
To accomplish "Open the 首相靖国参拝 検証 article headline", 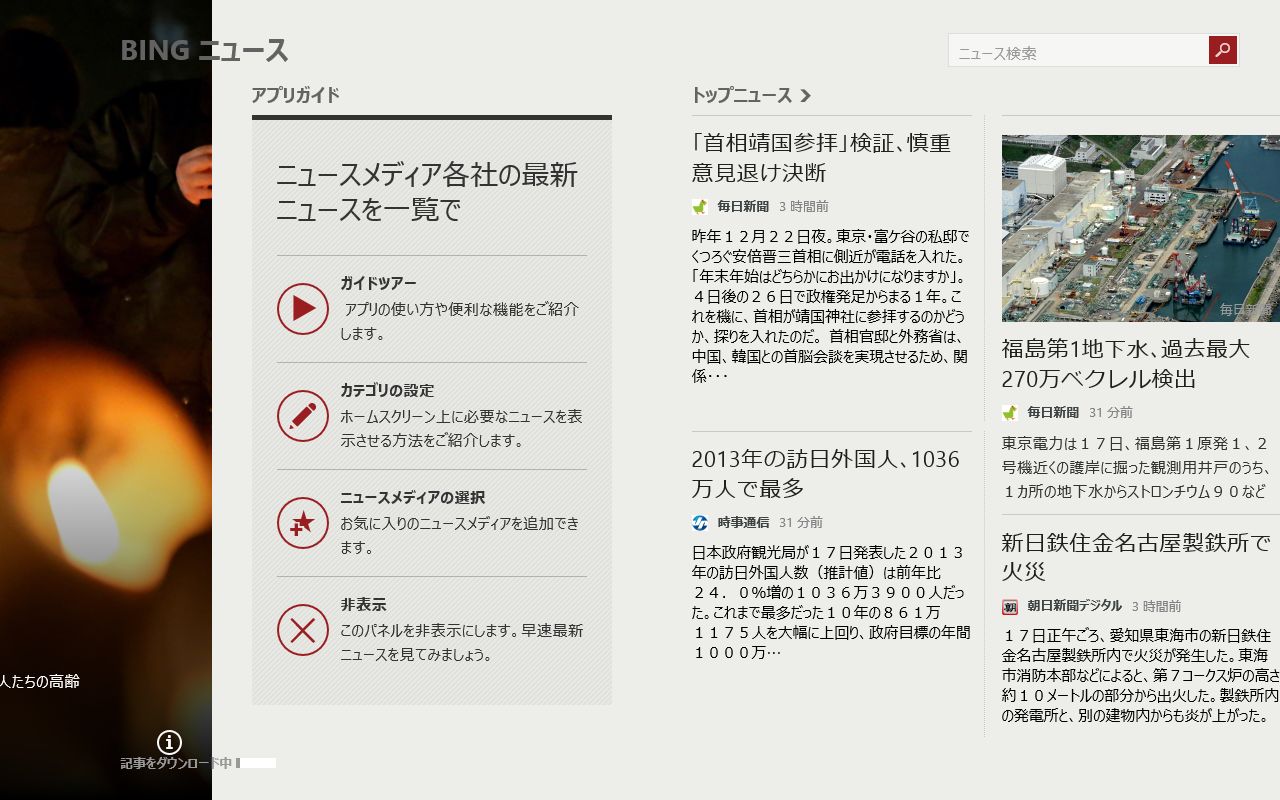I will pyautogui.click(x=821, y=157).
